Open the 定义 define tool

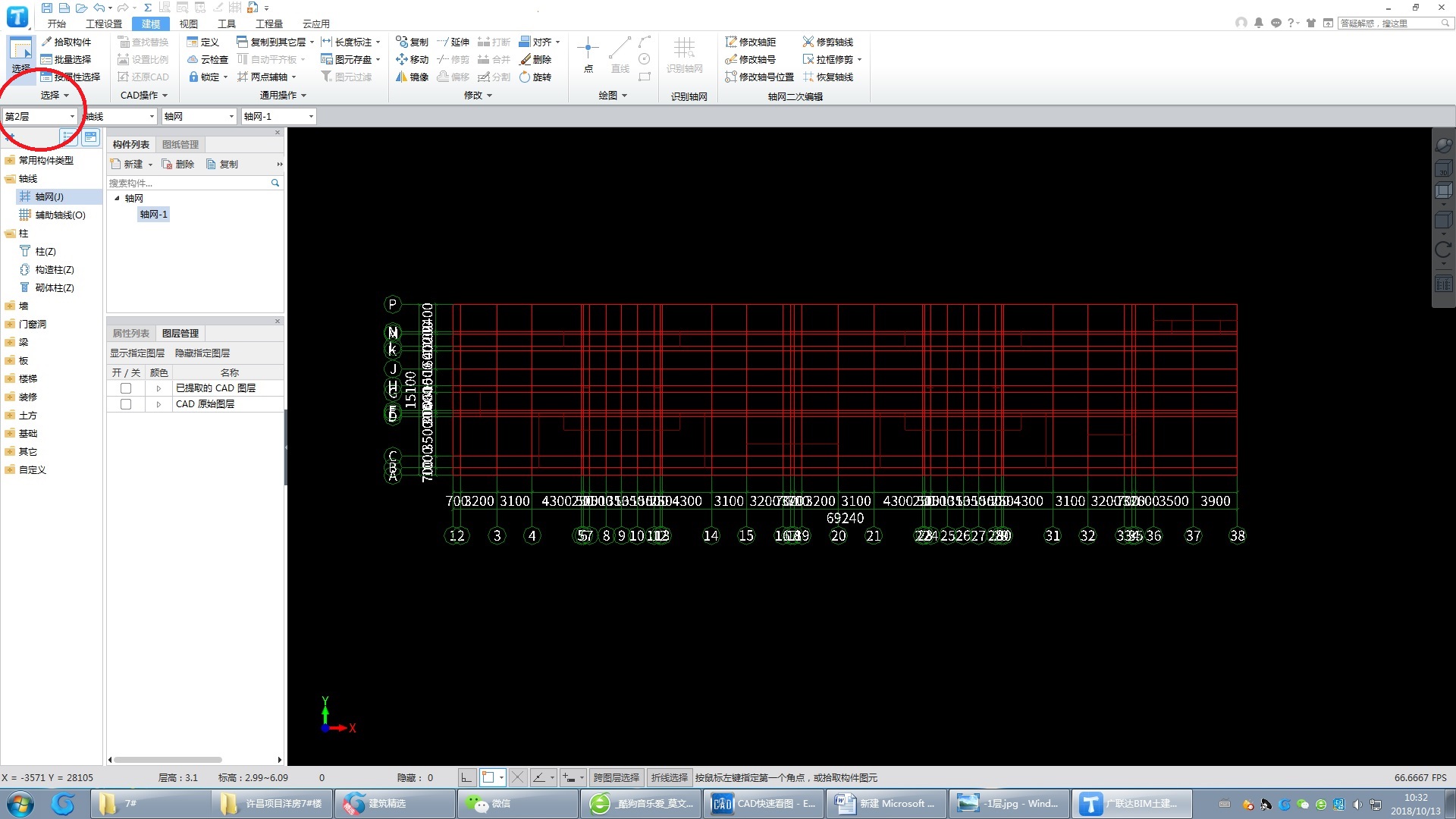pos(202,42)
